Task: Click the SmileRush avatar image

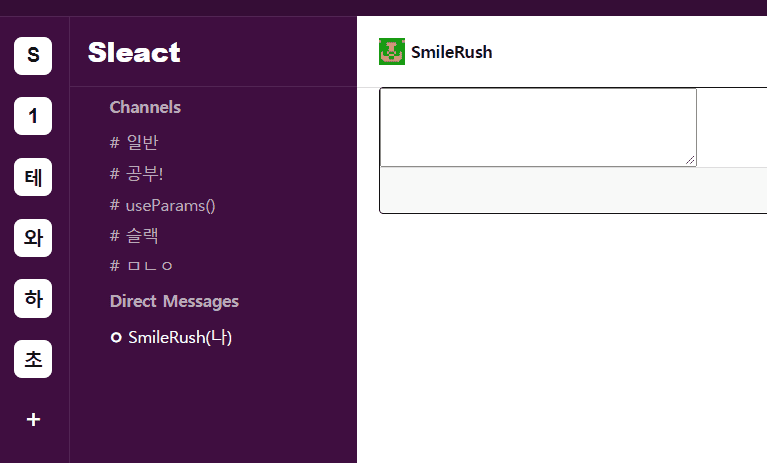Action: pyautogui.click(x=392, y=52)
